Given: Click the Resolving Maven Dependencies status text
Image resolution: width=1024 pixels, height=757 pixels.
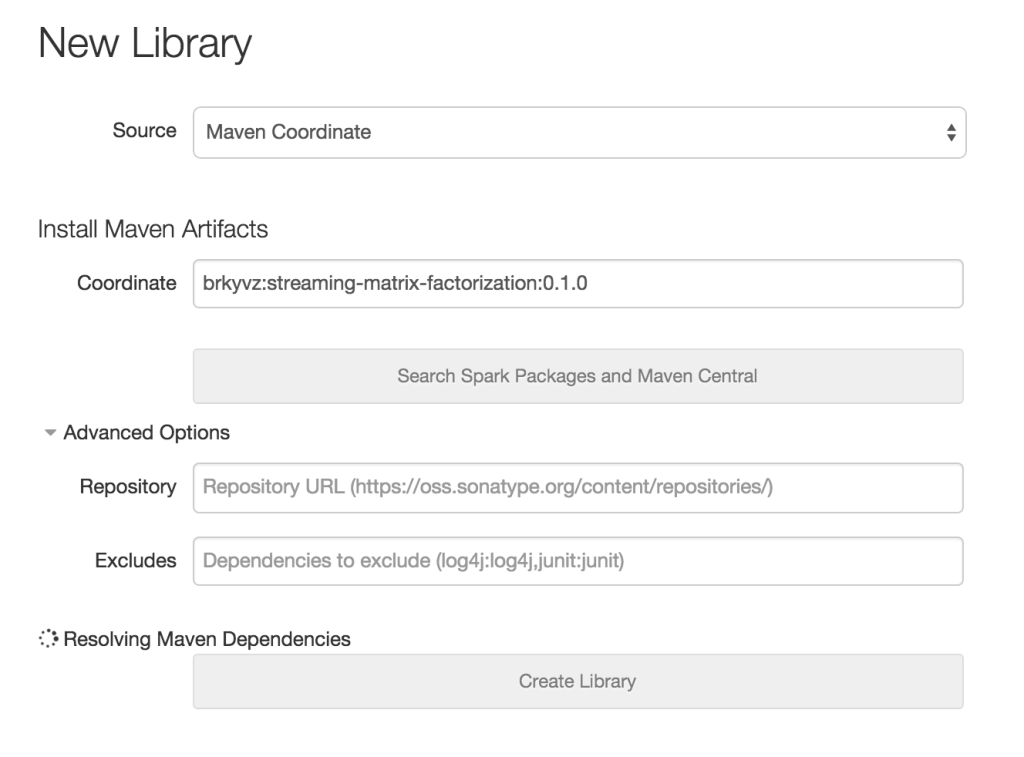Looking at the screenshot, I should pyautogui.click(x=207, y=639).
